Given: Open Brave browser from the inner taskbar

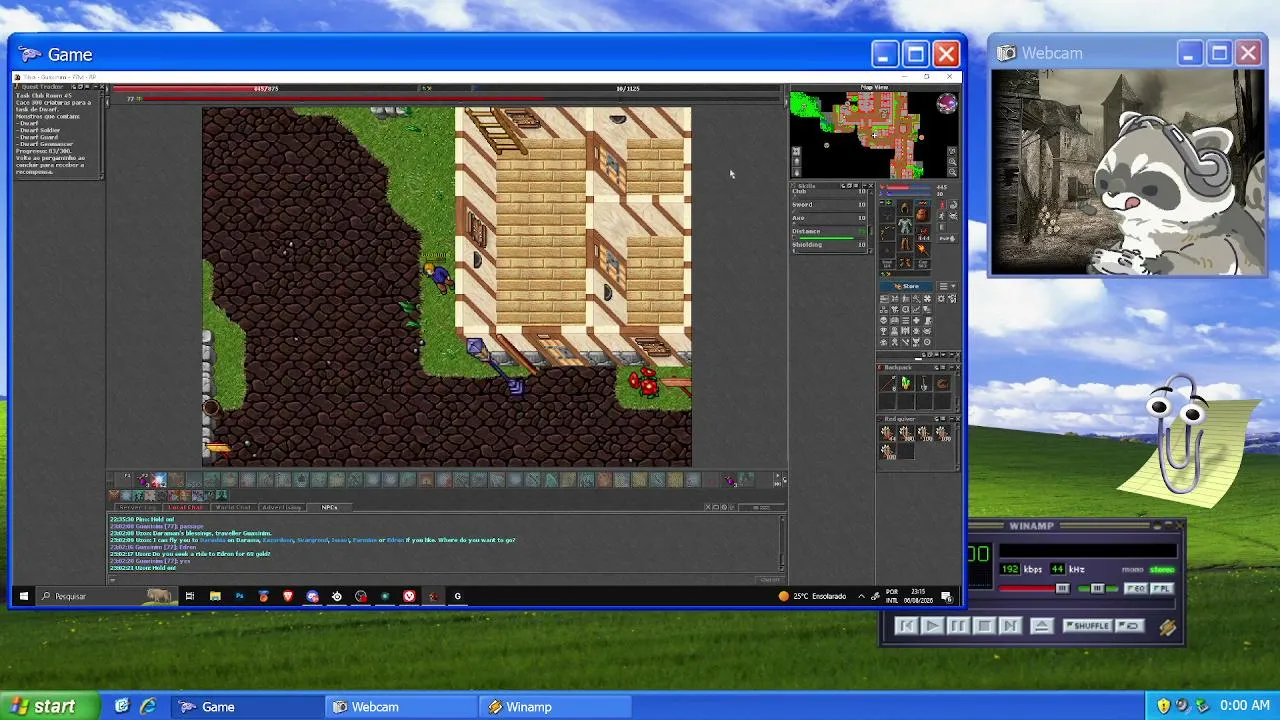Looking at the screenshot, I should coord(288,596).
